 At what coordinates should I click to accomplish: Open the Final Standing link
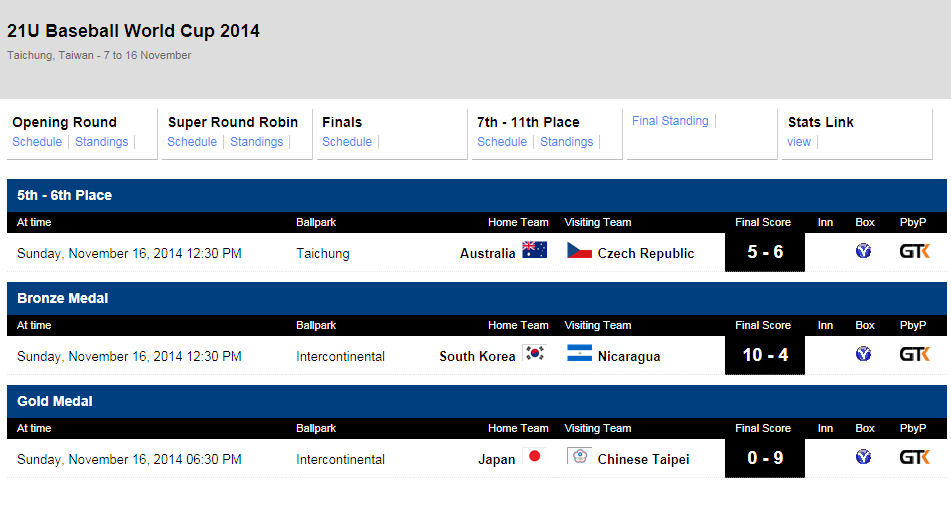pos(670,121)
